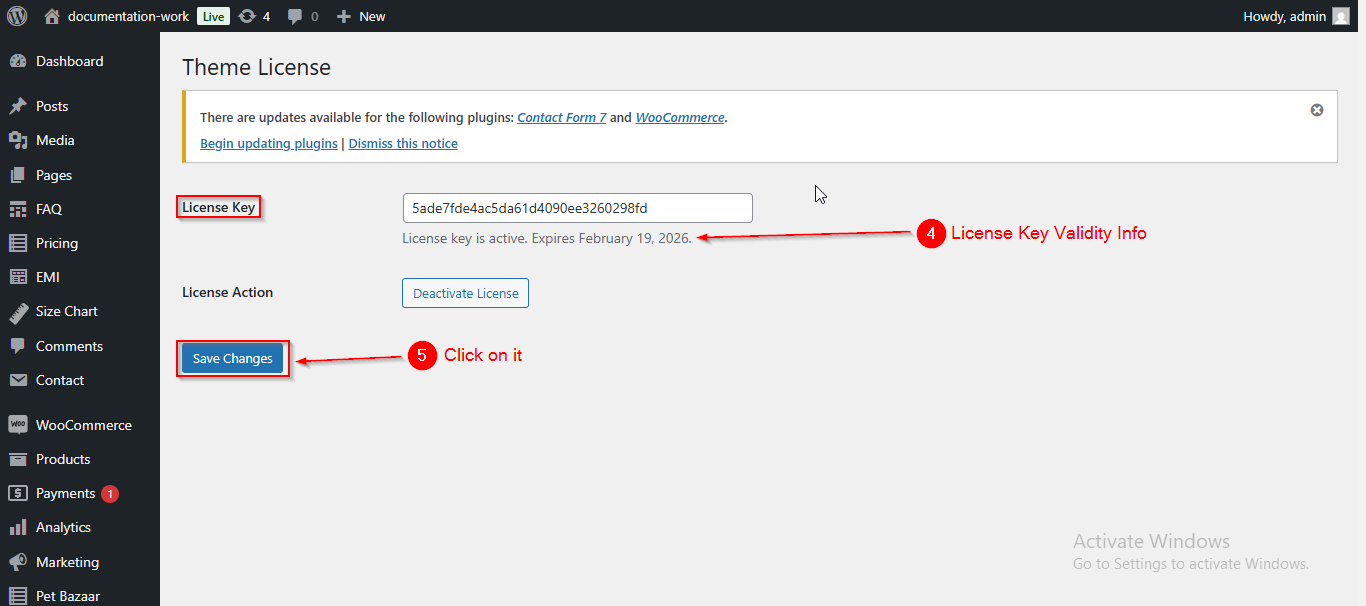Click the license expiry status text
This screenshot has width=1366, height=606.
coord(547,238)
